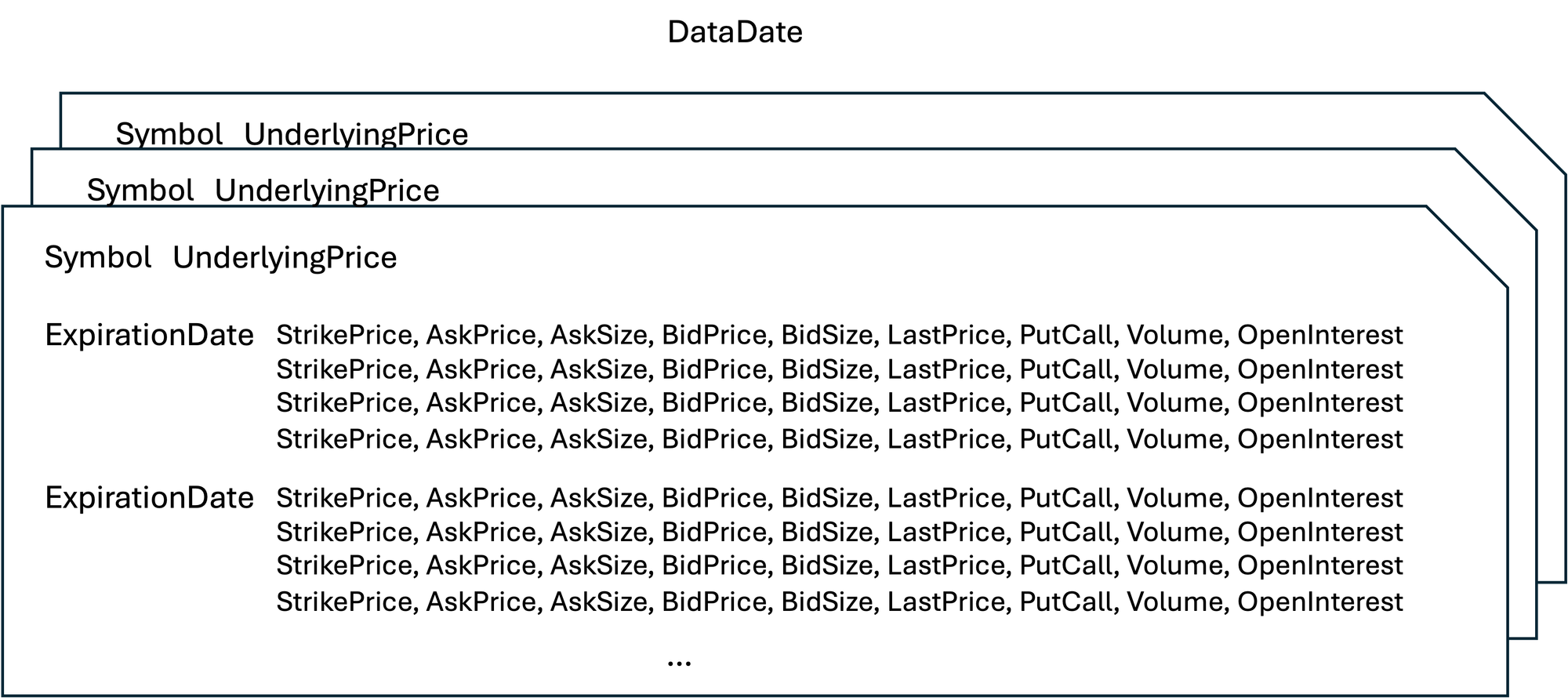Image resolution: width=1568 pixels, height=698 pixels.
Task: Click UnderlyingPrice on the rearmost card
Action: [356, 135]
